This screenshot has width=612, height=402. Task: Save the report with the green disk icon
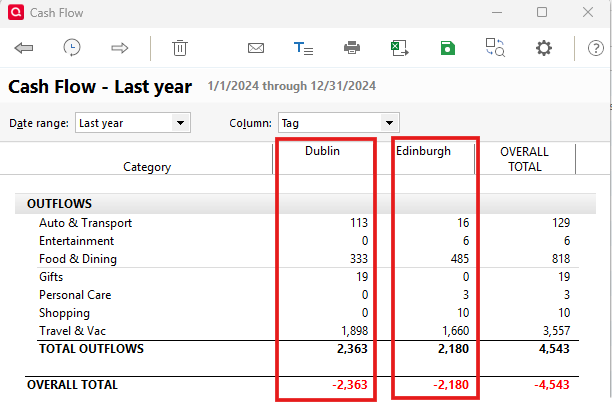point(448,48)
